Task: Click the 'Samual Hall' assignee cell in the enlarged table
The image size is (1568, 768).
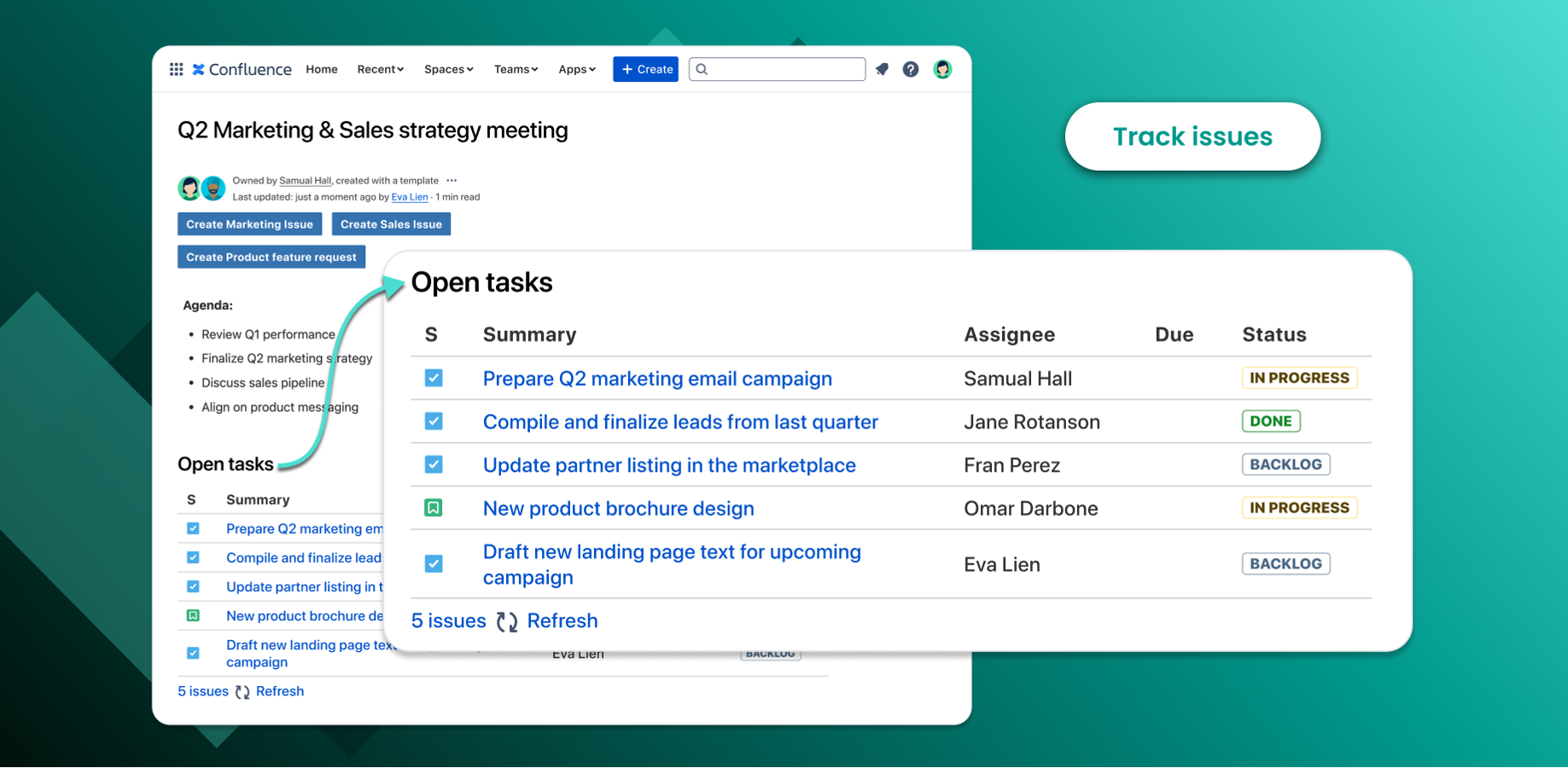Action: [1017, 379]
